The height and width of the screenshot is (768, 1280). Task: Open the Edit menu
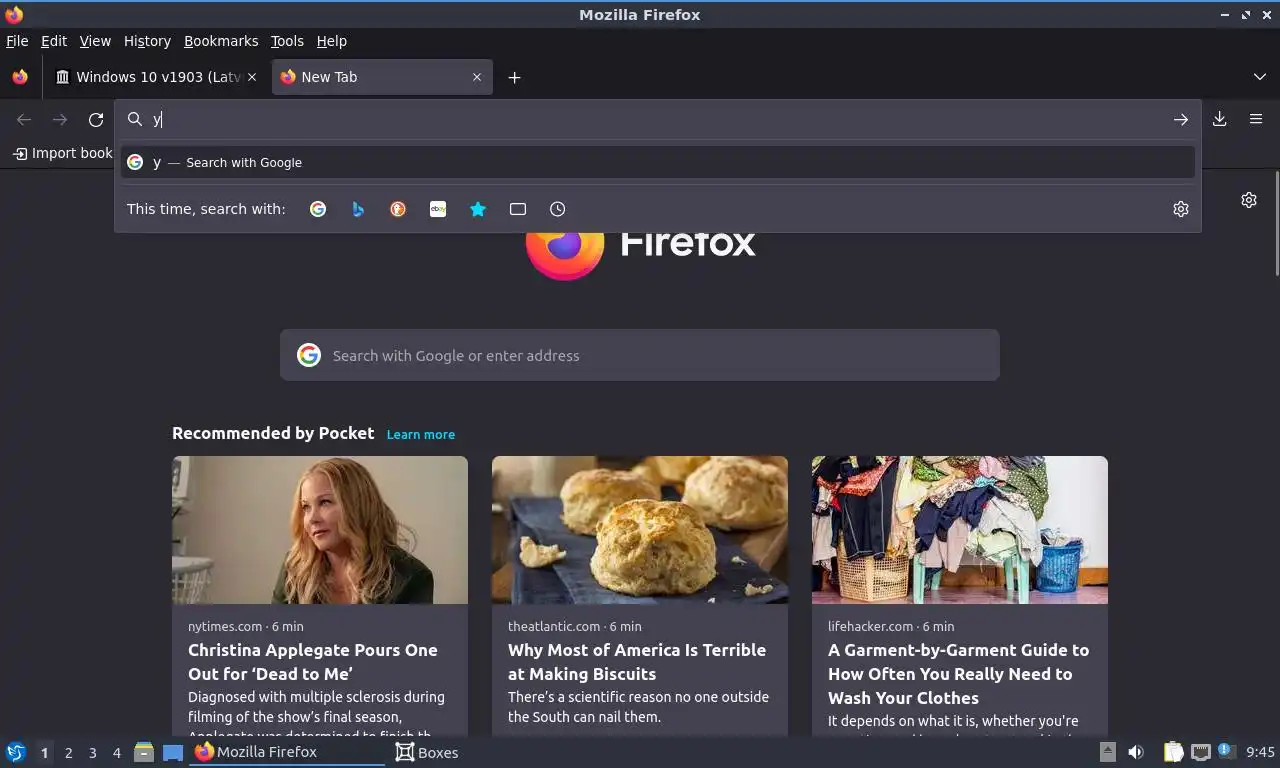pyautogui.click(x=54, y=41)
